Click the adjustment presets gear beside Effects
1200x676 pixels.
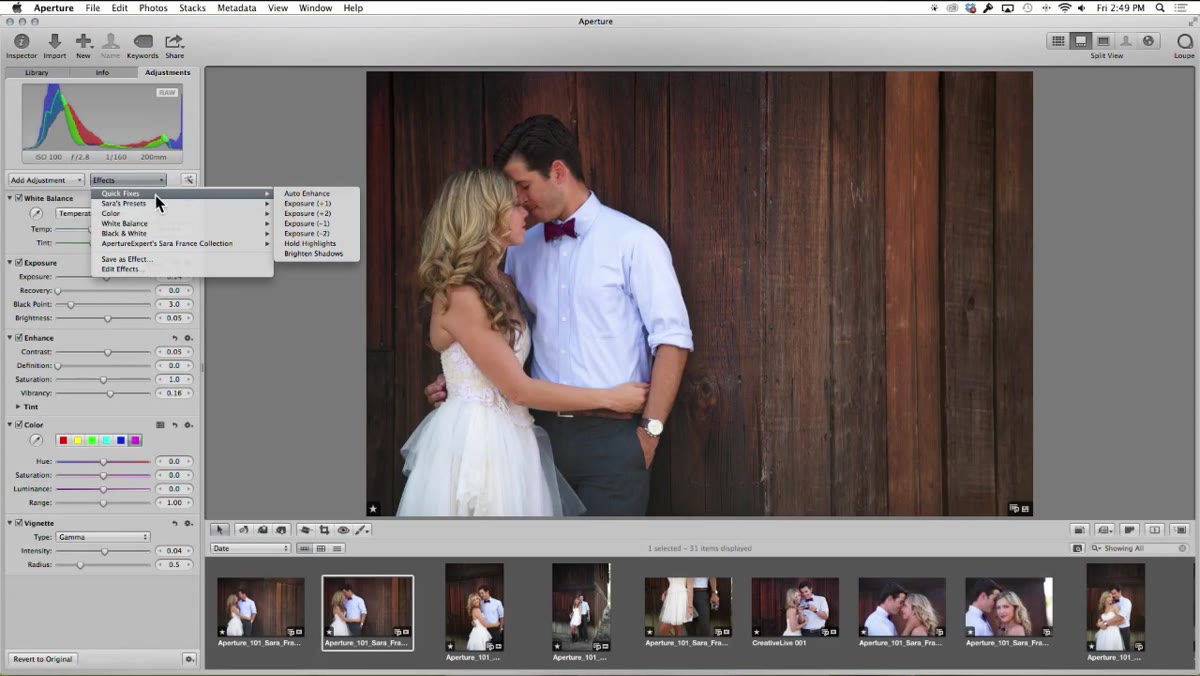click(188, 180)
